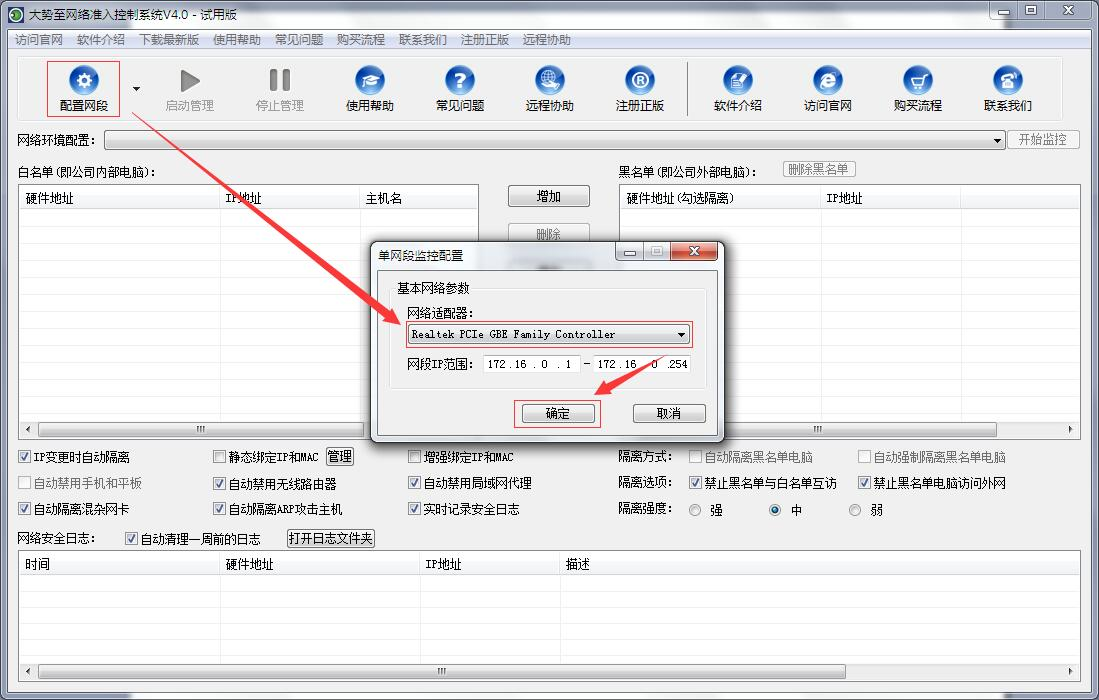
Task: Click whitelist 主机名 column header
Action: 419,198
